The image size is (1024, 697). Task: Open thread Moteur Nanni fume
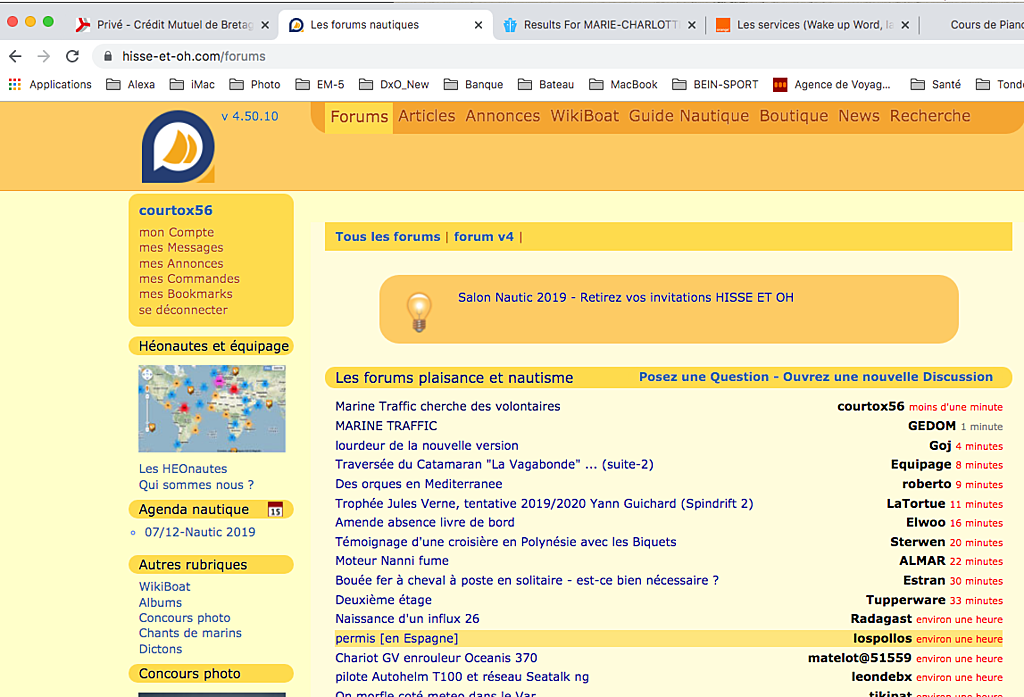(x=392, y=560)
